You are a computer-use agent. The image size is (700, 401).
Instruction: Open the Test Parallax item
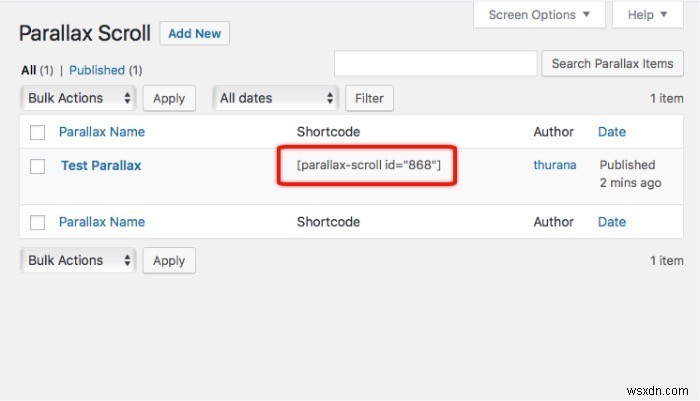[x=101, y=165]
